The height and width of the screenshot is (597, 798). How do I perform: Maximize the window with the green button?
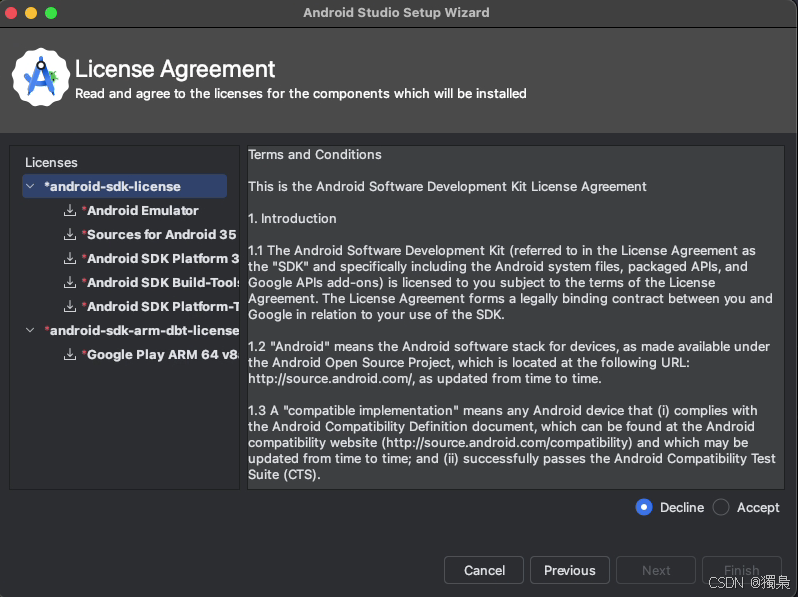51,13
